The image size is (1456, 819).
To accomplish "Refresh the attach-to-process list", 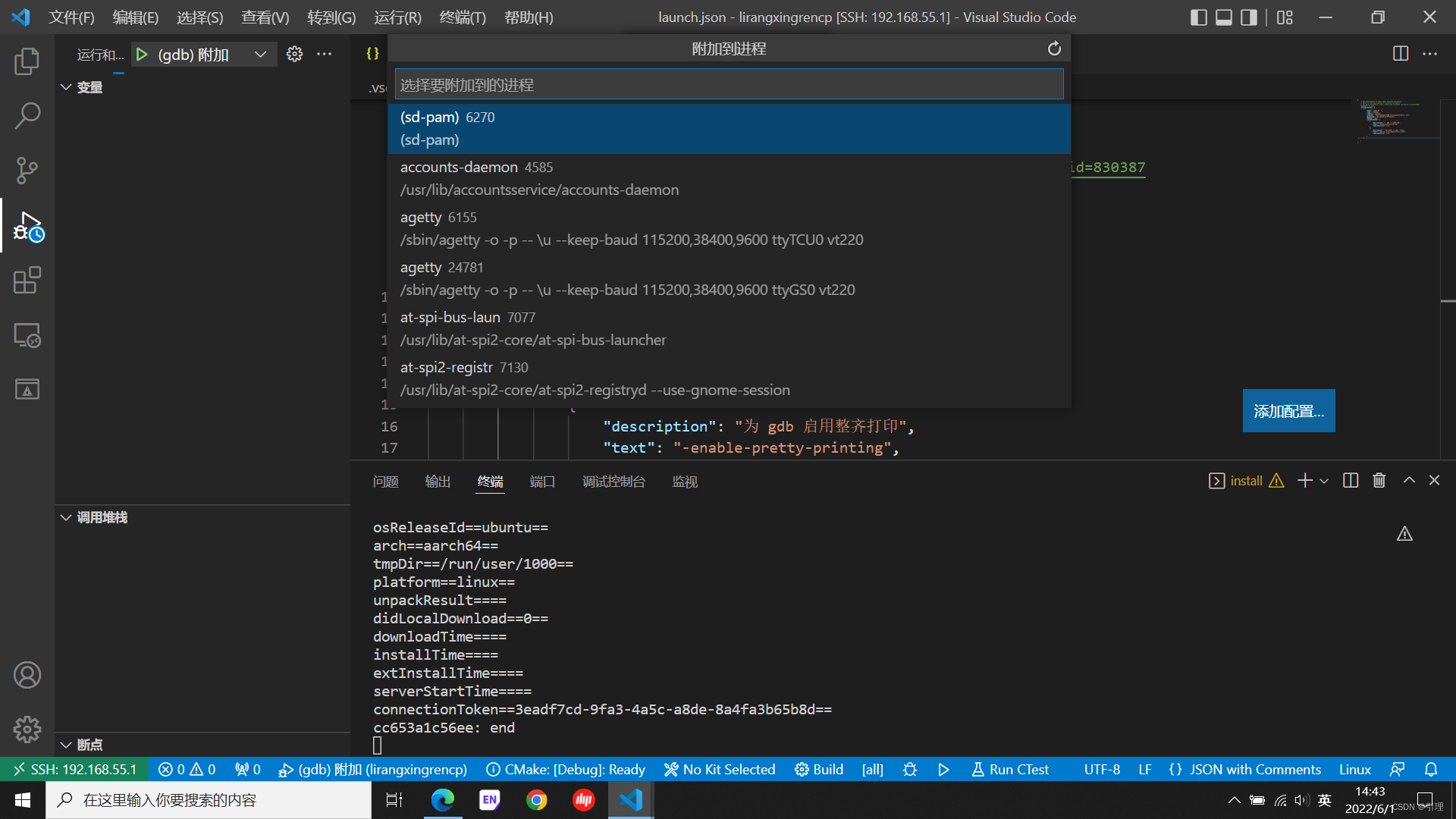I will [x=1054, y=49].
